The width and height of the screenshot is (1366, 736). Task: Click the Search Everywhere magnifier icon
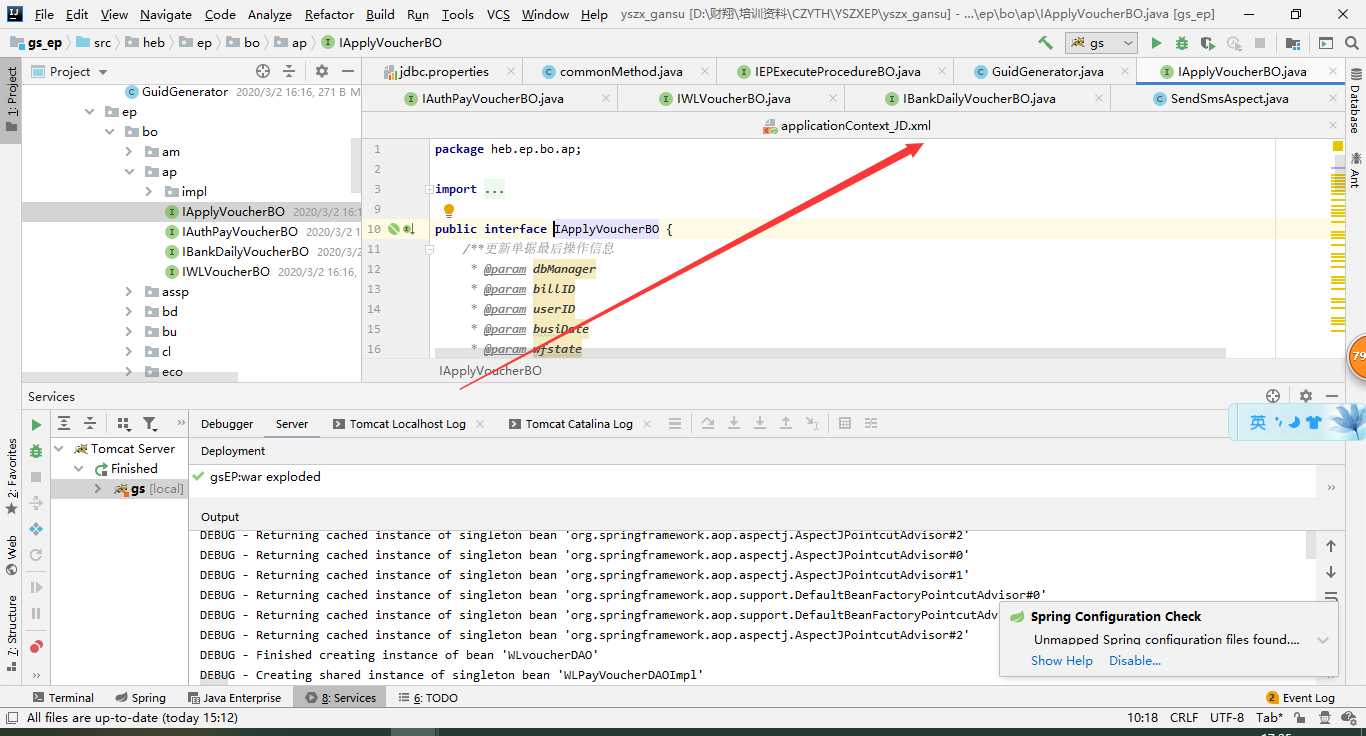click(x=1353, y=43)
